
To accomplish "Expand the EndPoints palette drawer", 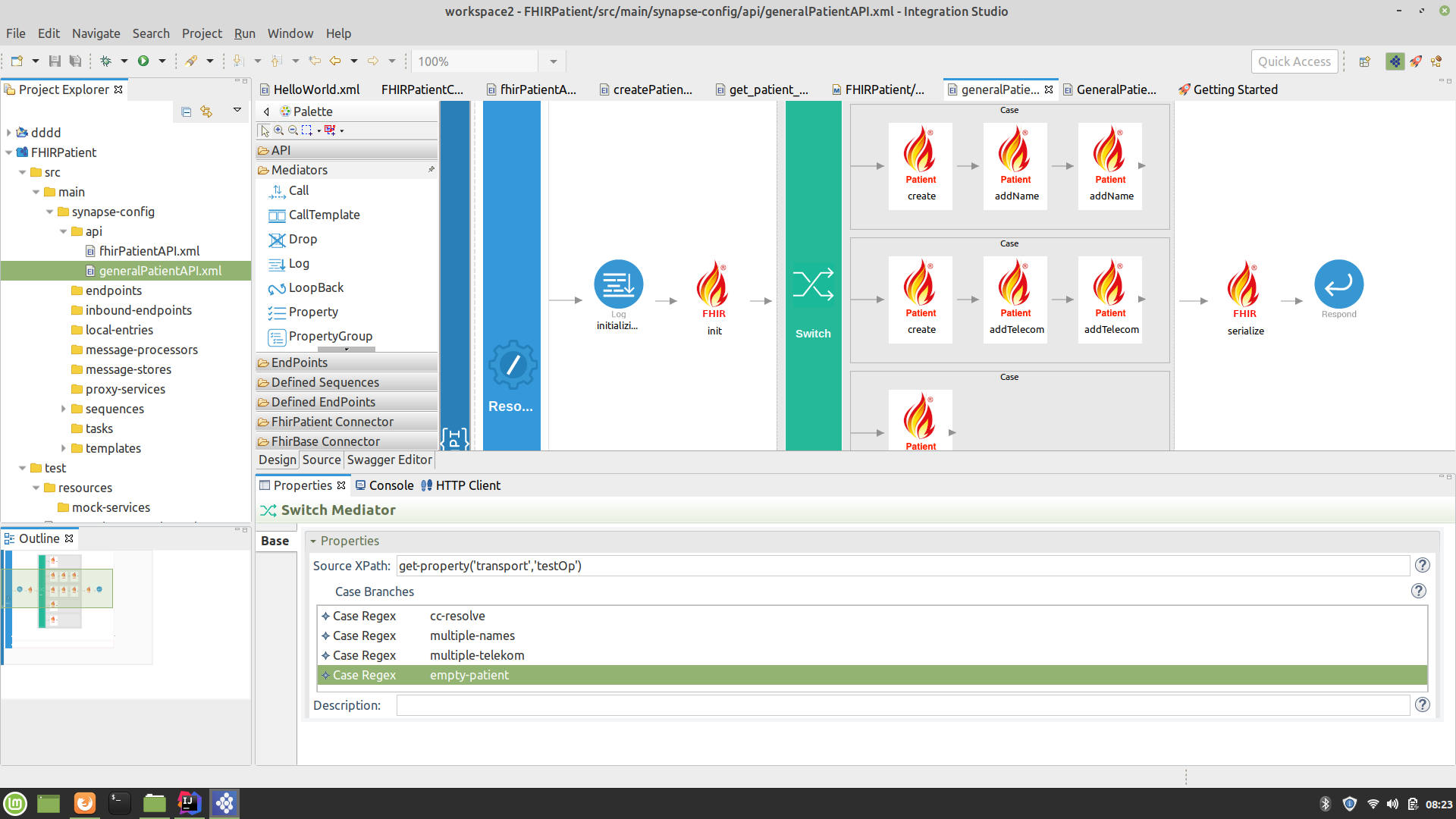I will tap(298, 362).
